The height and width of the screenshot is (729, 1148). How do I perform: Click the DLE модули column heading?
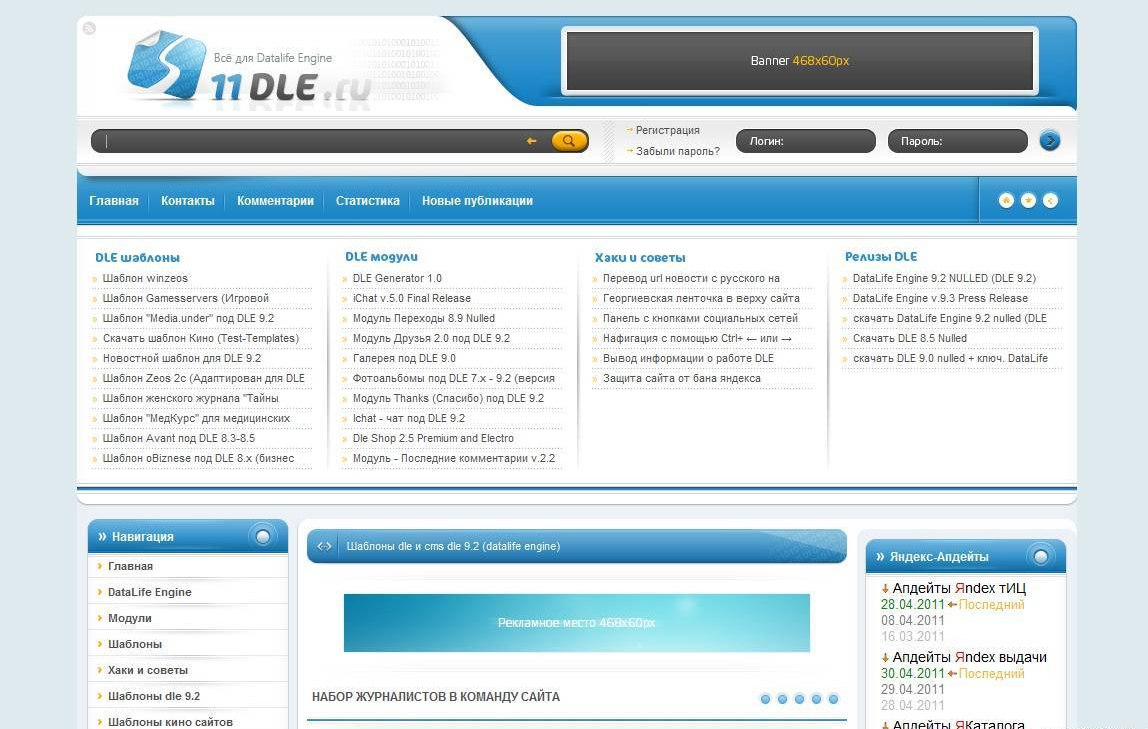[381, 257]
